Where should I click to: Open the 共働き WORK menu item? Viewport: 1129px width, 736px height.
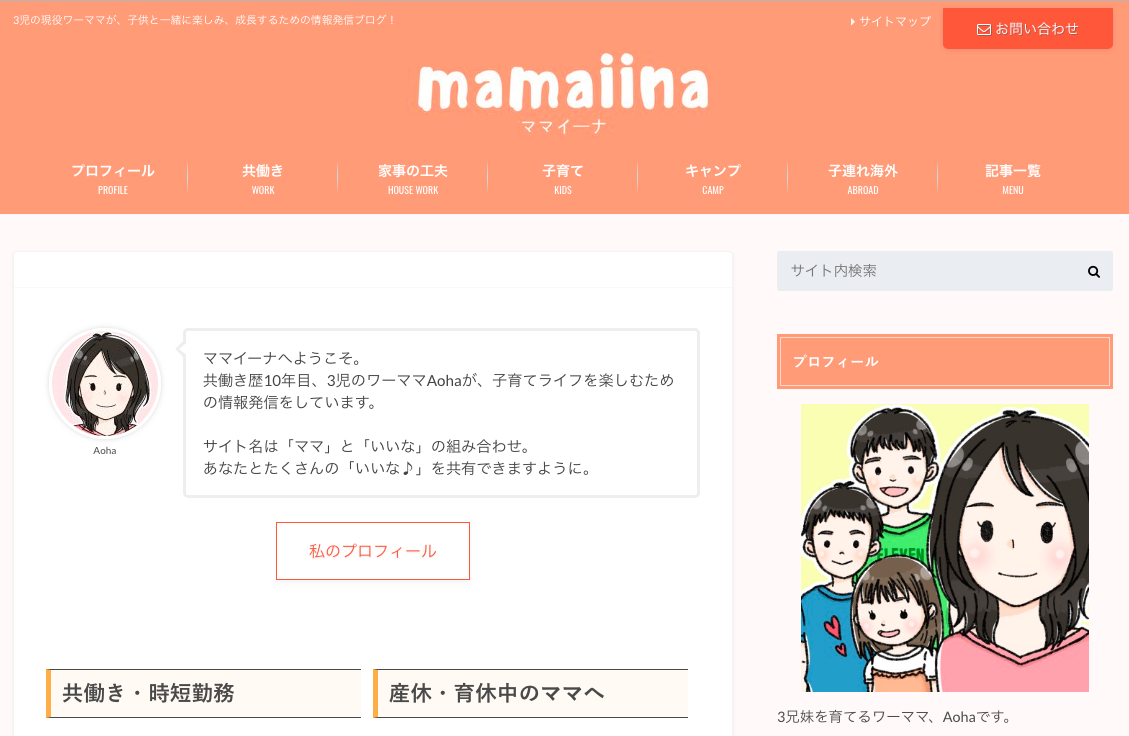tap(263, 179)
